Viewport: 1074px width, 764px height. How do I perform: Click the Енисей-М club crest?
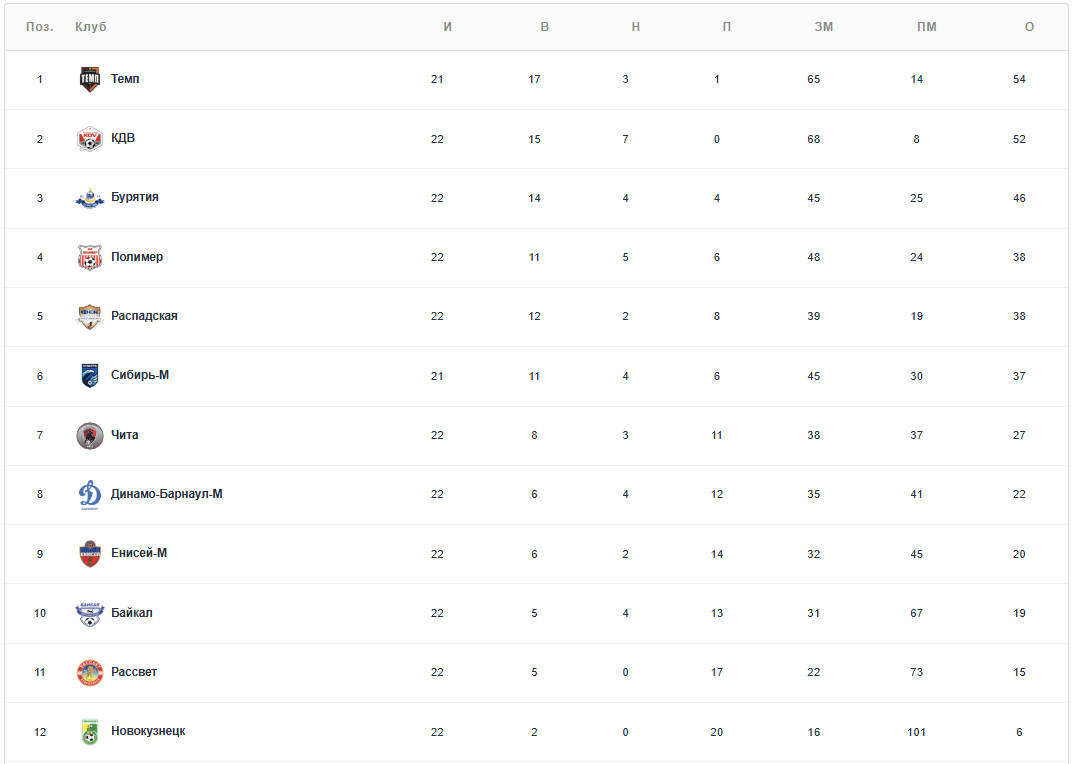90,554
